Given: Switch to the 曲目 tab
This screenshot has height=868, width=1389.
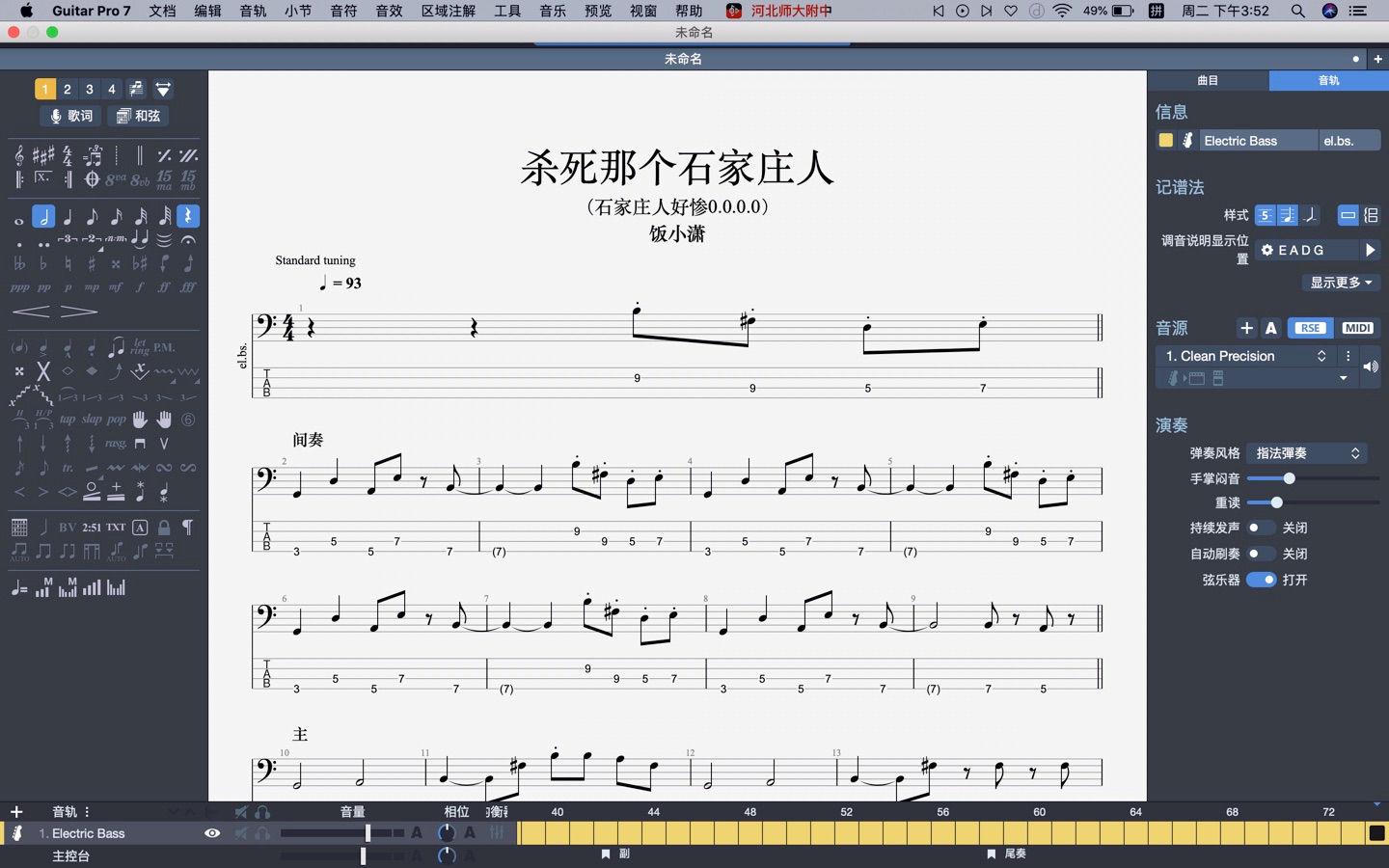Looking at the screenshot, I should point(1208,80).
